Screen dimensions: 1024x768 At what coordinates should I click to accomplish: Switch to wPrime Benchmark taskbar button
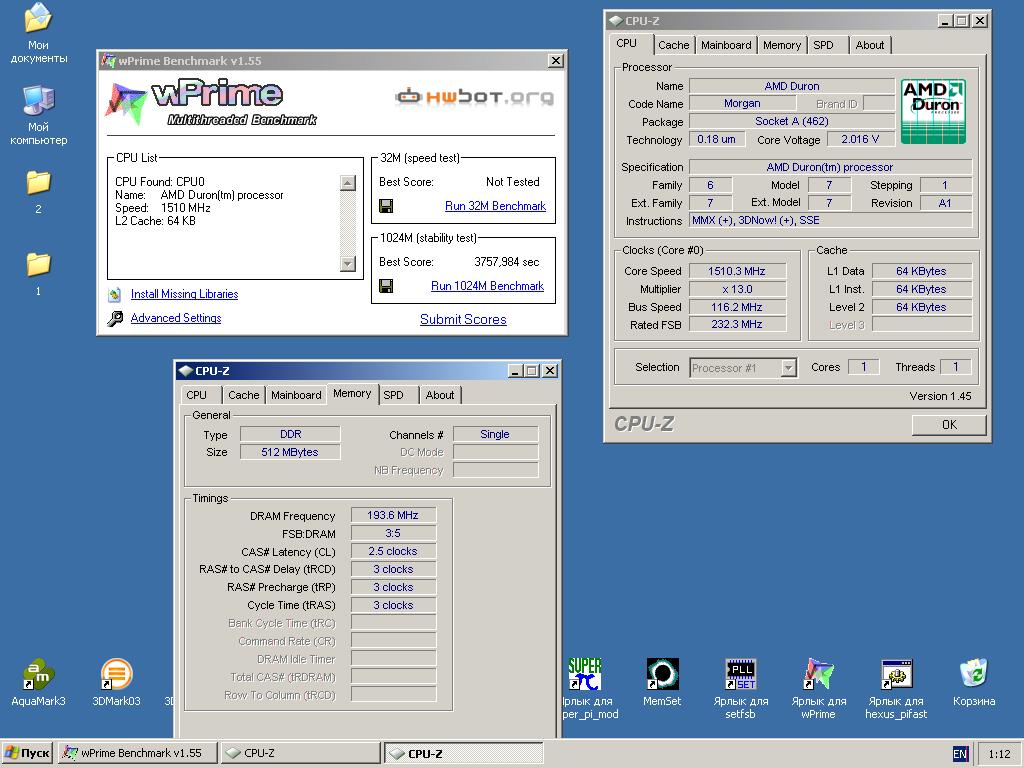[136, 753]
